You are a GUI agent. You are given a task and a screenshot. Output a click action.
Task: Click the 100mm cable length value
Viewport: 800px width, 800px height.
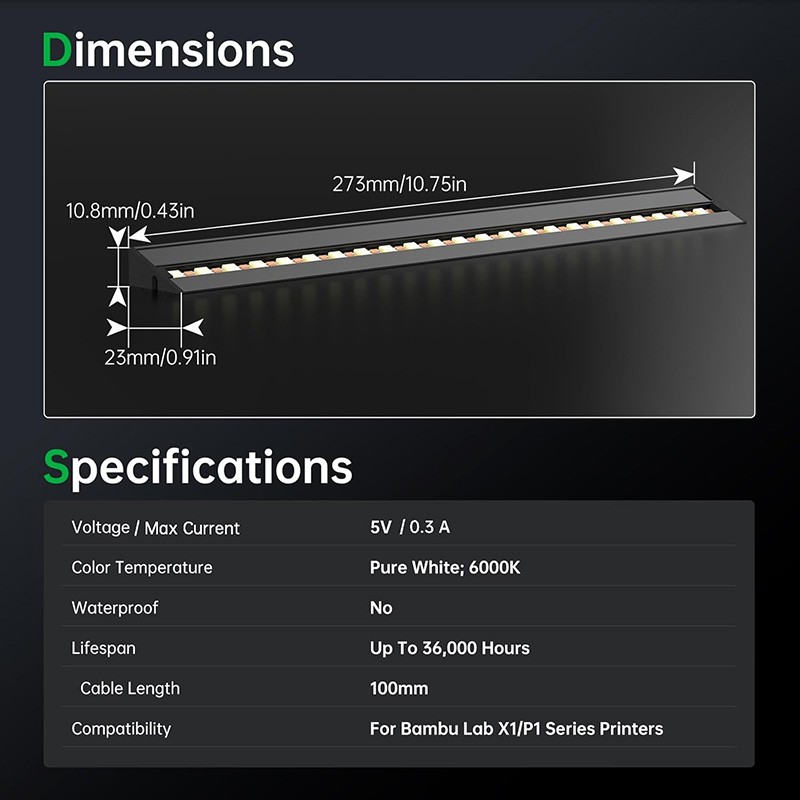tap(399, 688)
